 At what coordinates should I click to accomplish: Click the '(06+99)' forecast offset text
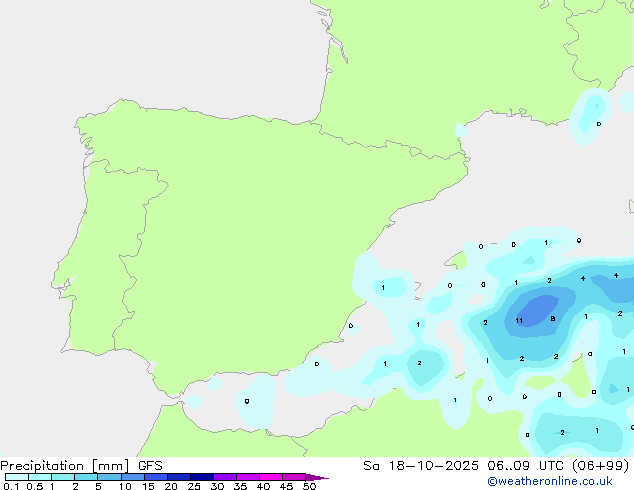coord(601,466)
